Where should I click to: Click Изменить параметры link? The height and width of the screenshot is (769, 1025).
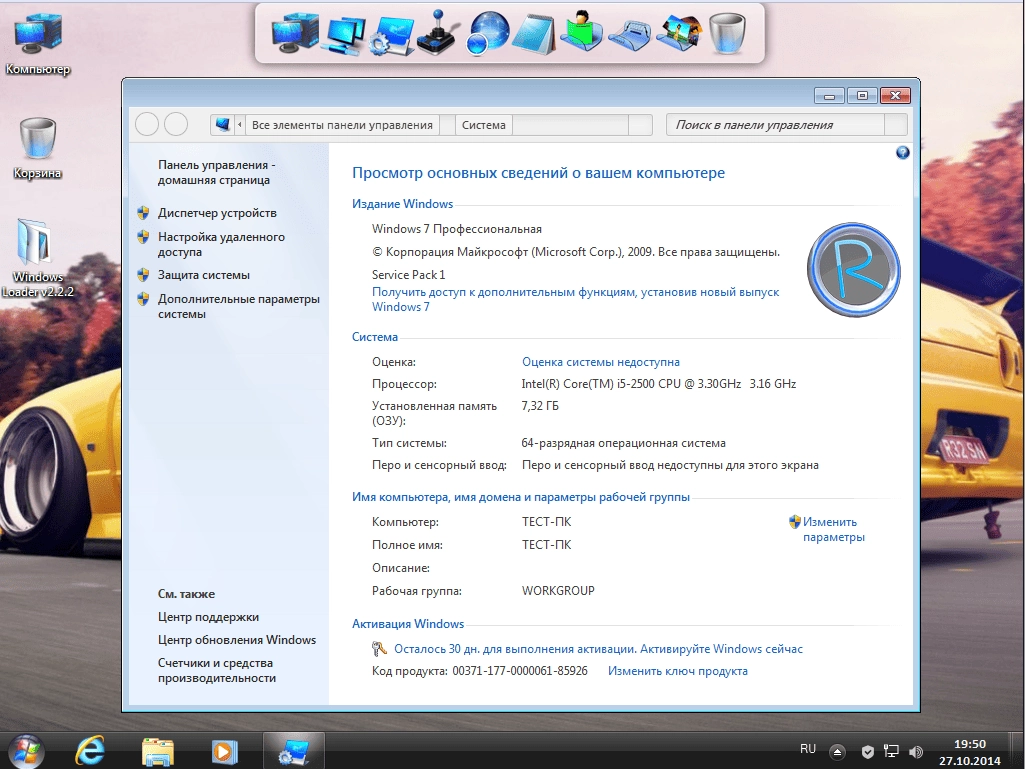pyautogui.click(x=833, y=530)
